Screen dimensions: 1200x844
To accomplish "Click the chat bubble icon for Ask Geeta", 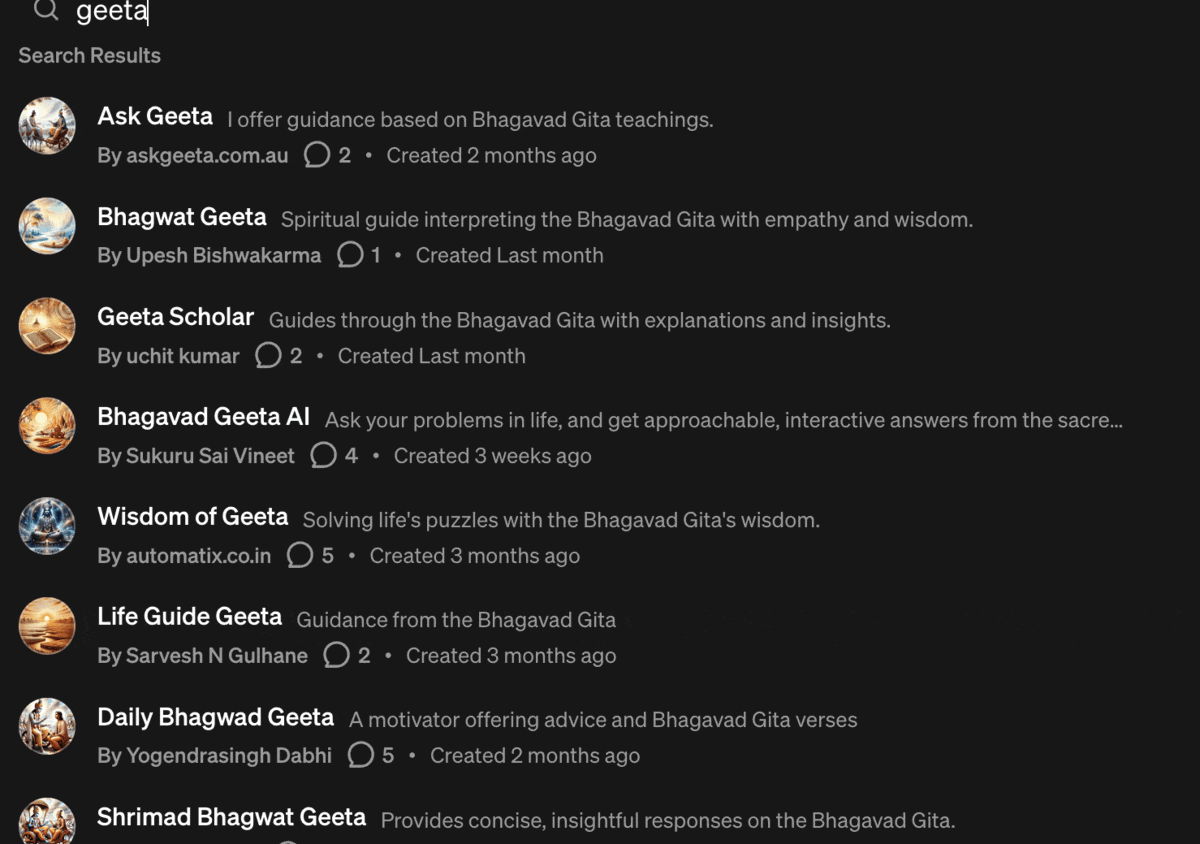I will point(317,155).
